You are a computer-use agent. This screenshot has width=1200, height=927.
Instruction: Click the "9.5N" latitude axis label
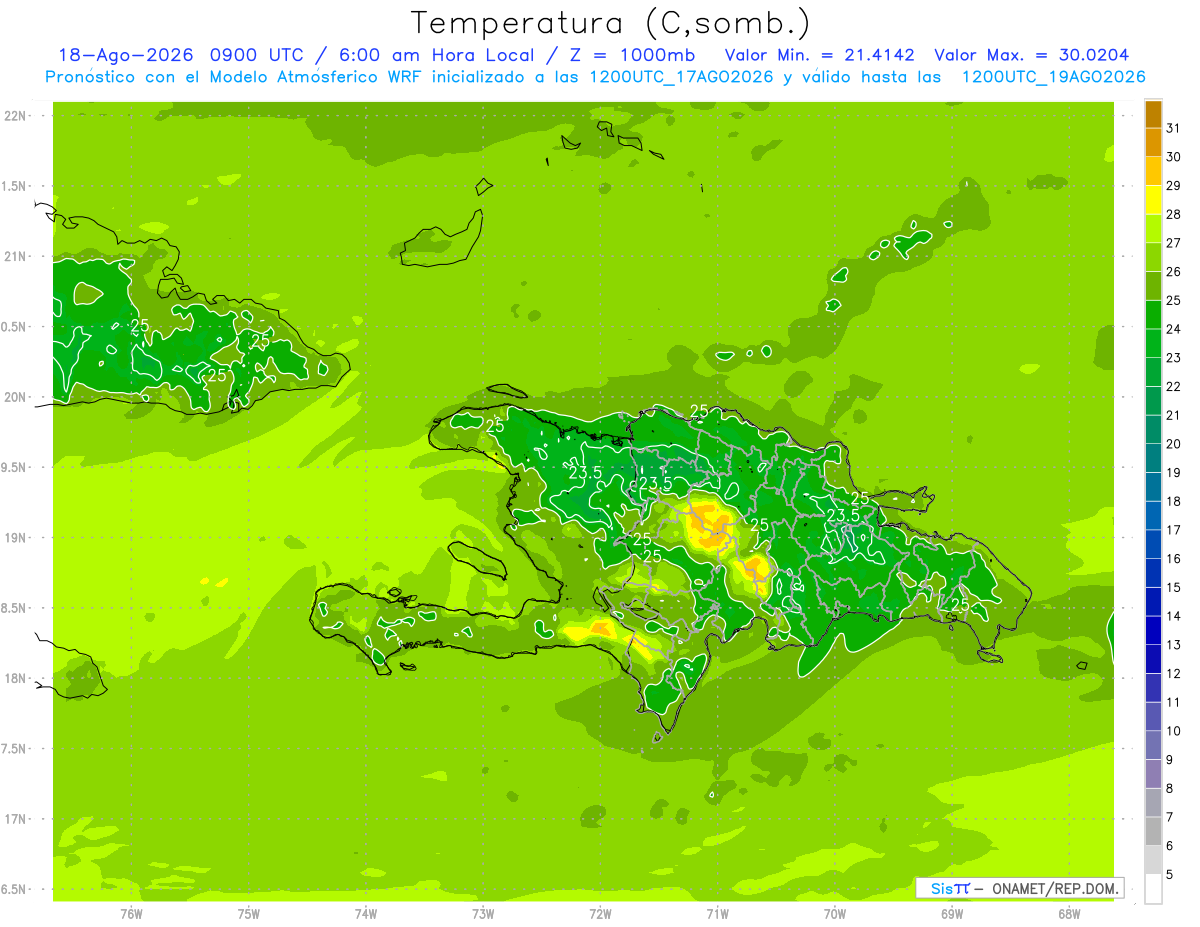pyautogui.click(x=13, y=467)
